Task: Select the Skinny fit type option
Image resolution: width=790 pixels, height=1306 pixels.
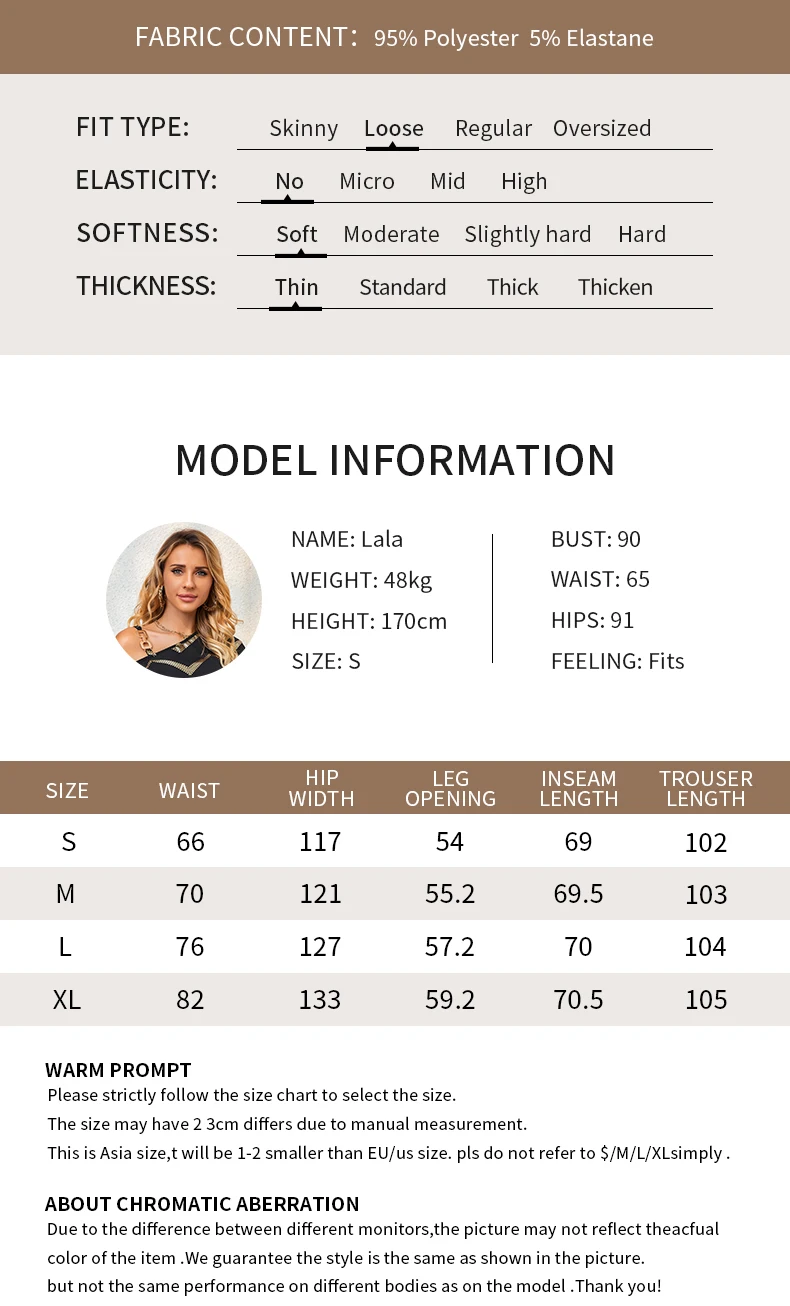Action: pos(304,129)
